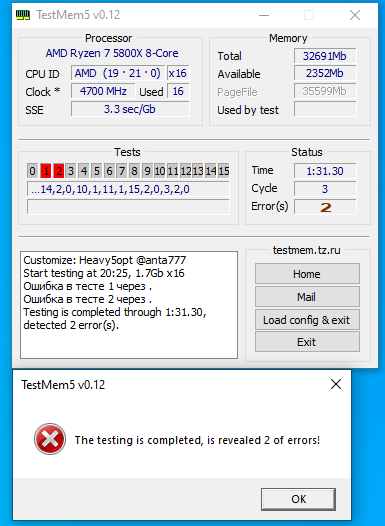Select test box 7
Screen dimensions: 385x526
[x=122, y=171]
